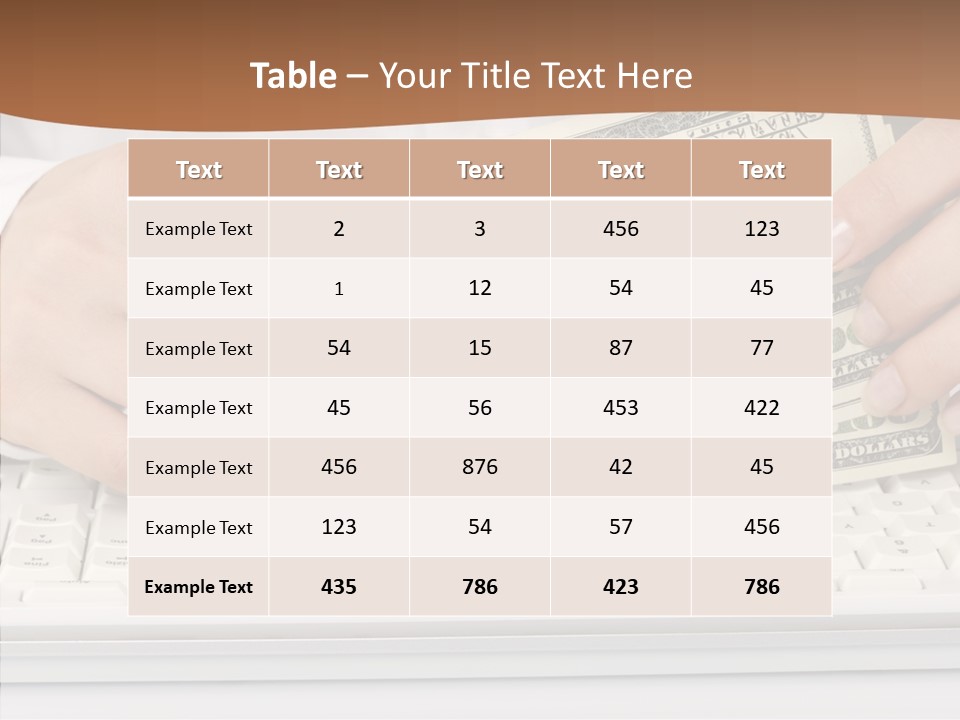Select the cell with value 3
The image size is (960, 720).
[480, 228]
